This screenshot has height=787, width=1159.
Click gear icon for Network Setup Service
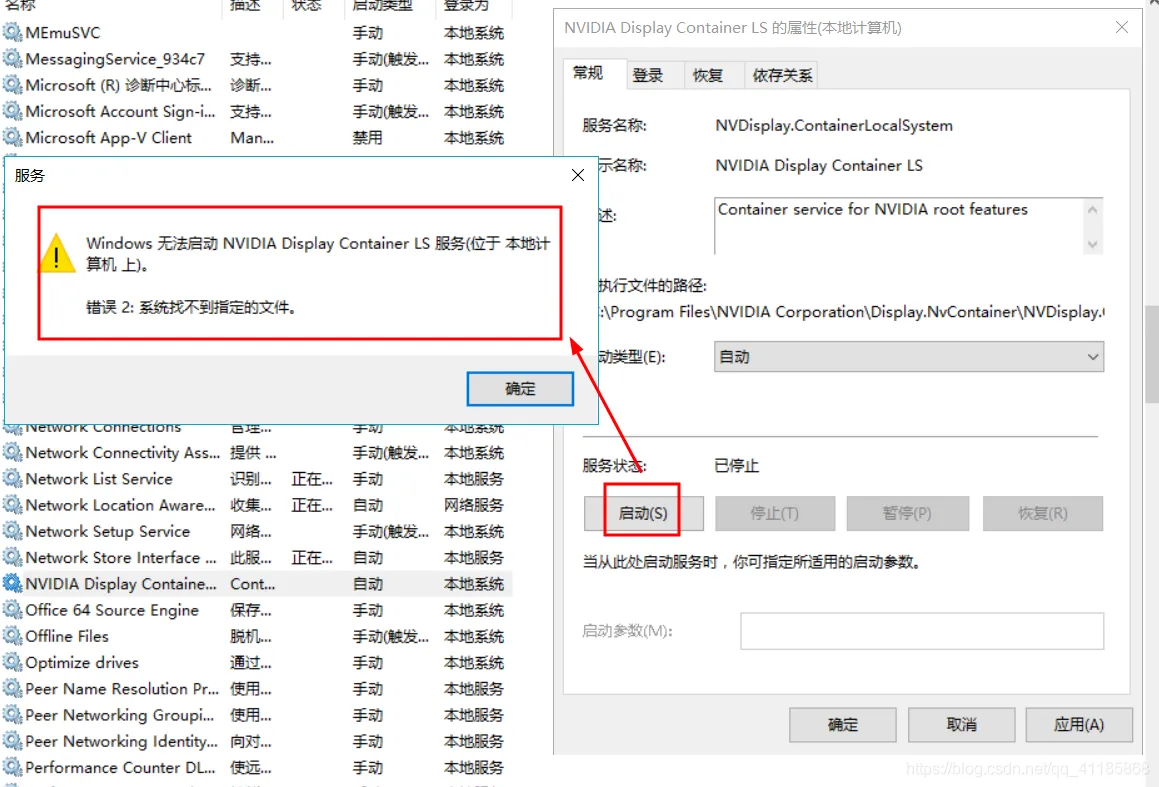[12, 531]
